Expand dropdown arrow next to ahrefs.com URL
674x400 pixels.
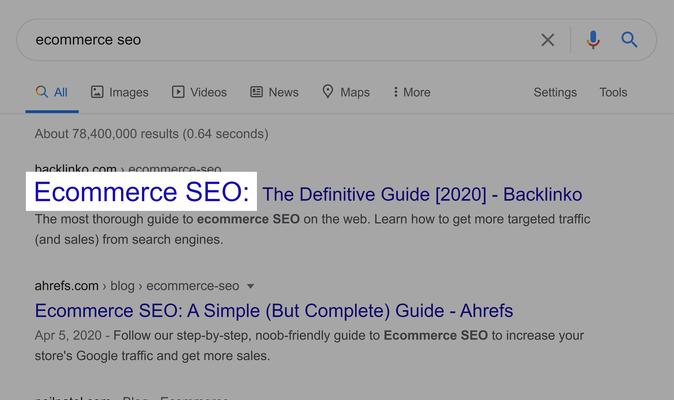(x=250, y=286)
